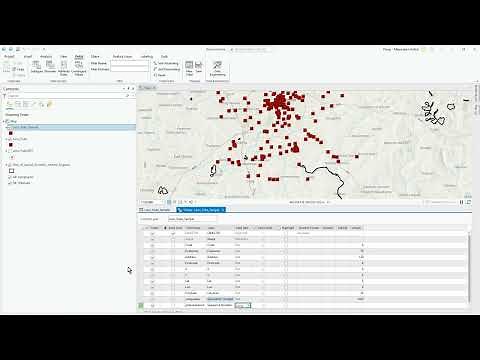The width and height of the screenshot is (480, 360).
Task: Open the Share ribbon tab
Action: point(95,56)
